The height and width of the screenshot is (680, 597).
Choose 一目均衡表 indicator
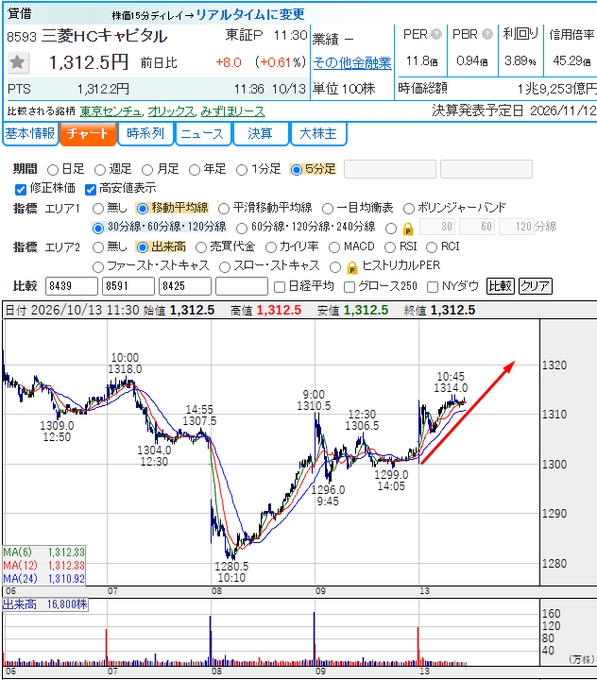pos(327,209)
